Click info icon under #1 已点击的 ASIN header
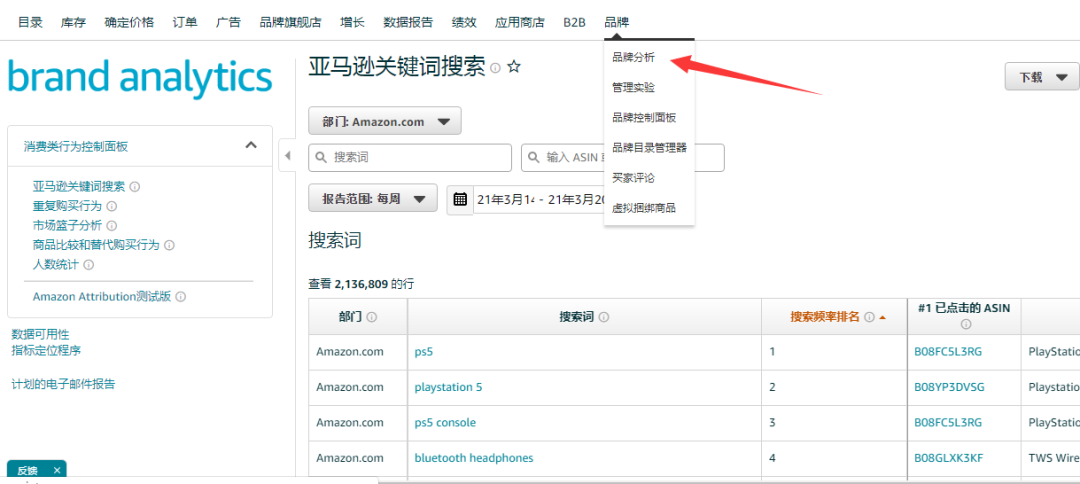1080x484 pixels. (966, 324)
